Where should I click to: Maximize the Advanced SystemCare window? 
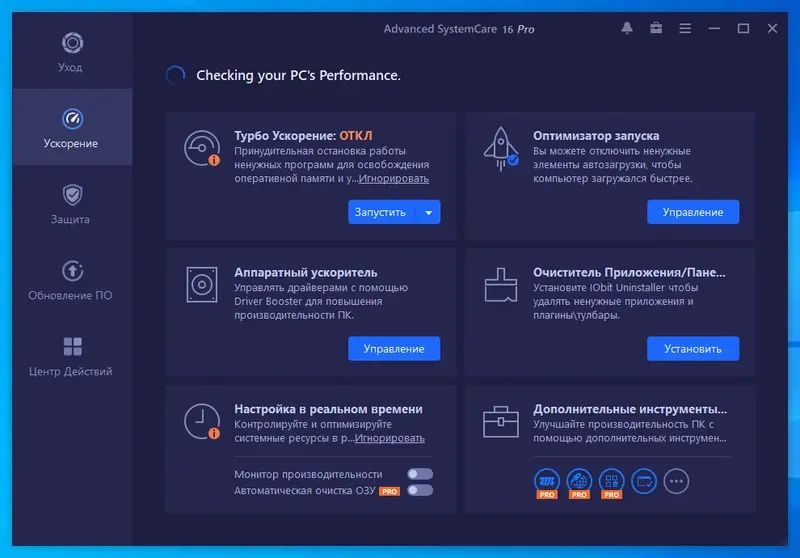[743, 29]
